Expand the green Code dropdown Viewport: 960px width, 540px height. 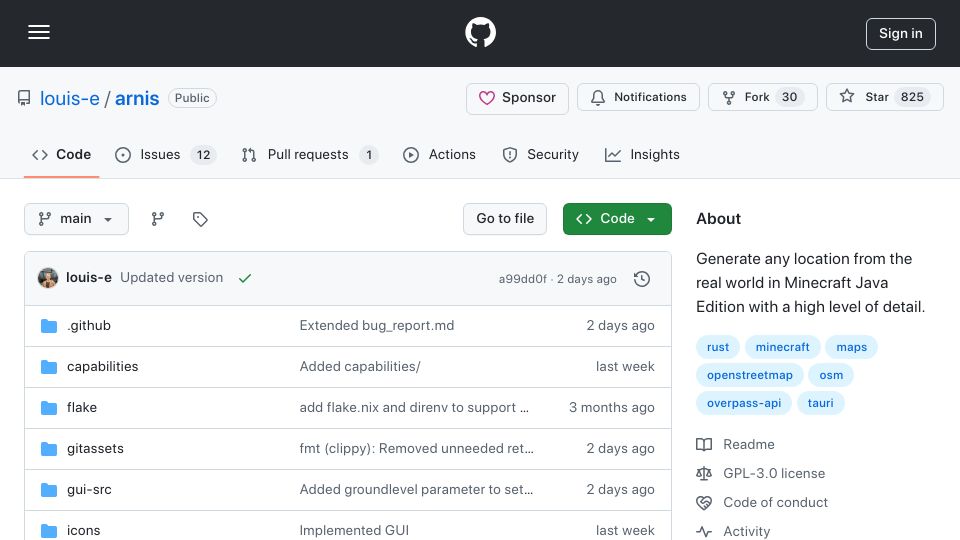pyautogui.click(x=617, y=219)
